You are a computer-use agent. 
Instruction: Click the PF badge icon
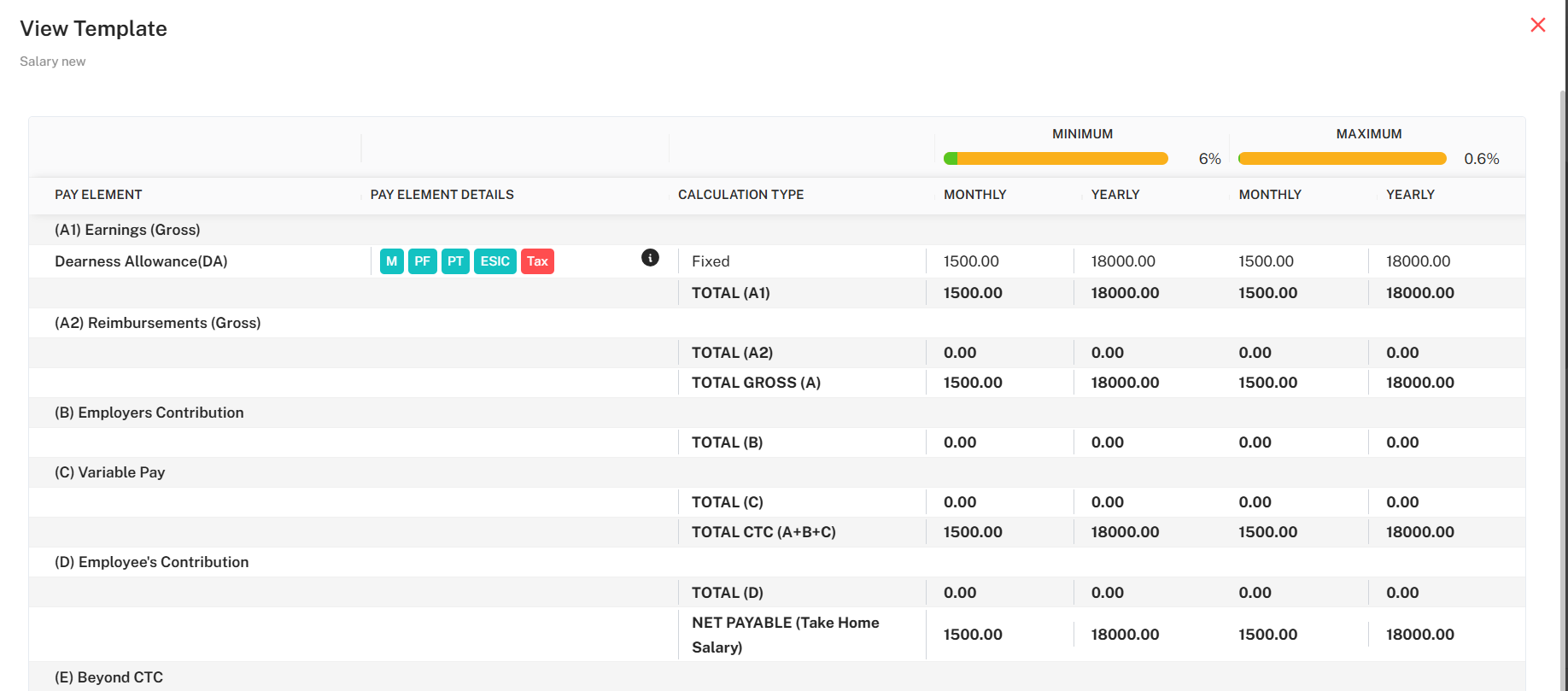tap(422, 261)
